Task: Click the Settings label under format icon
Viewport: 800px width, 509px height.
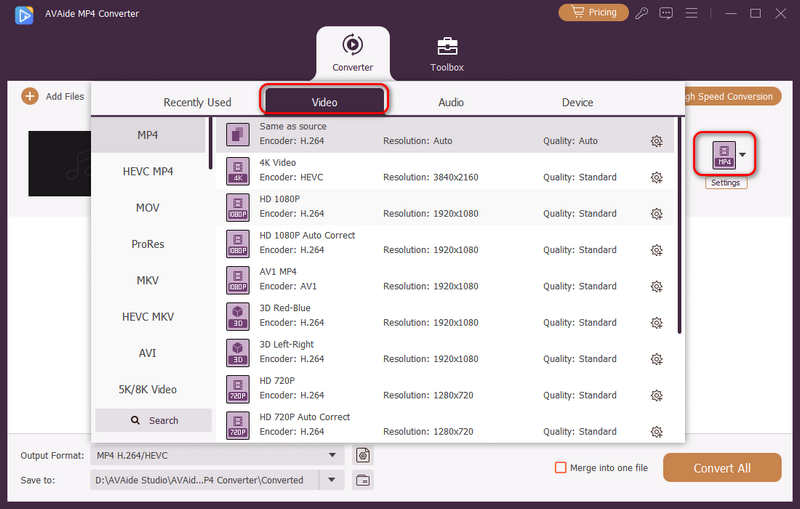Action: pos(726,183)
